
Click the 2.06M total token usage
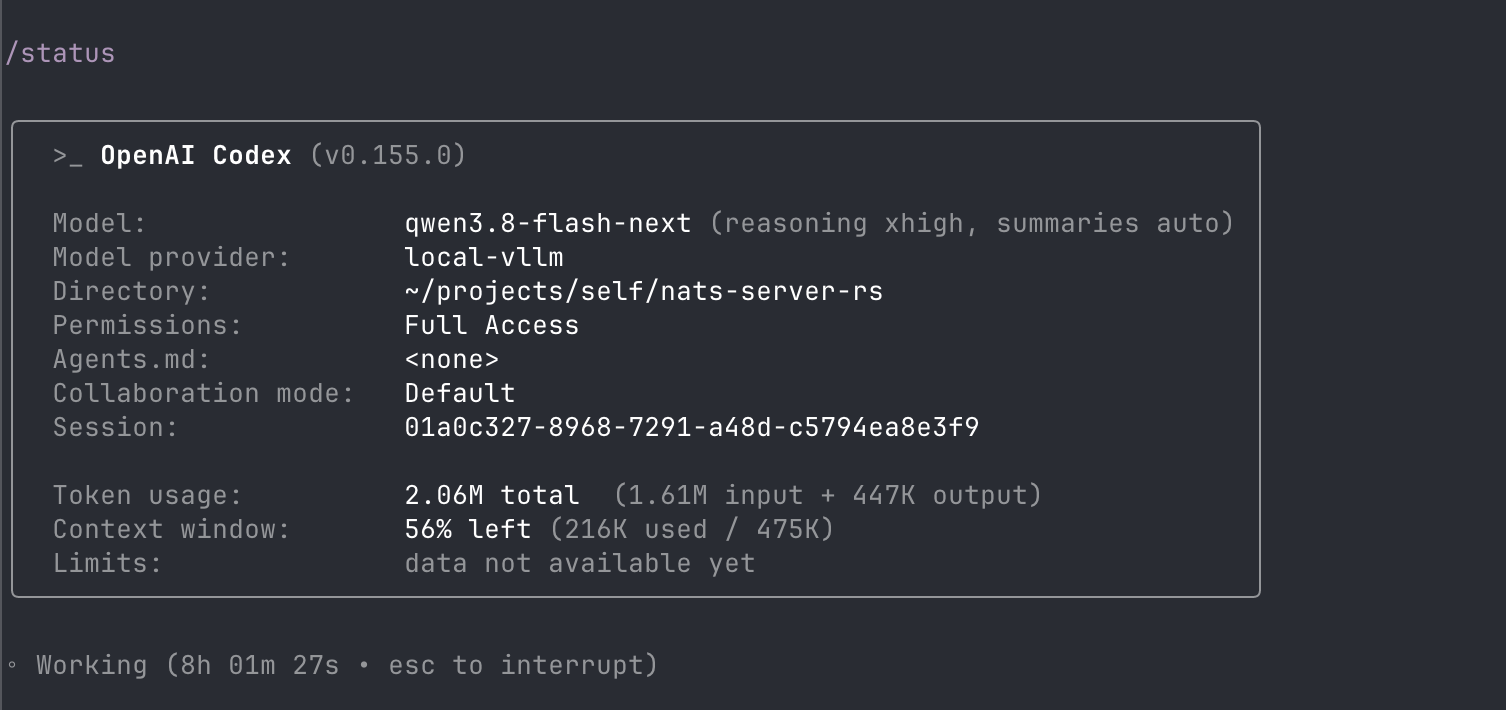click(x=492, y=496)
